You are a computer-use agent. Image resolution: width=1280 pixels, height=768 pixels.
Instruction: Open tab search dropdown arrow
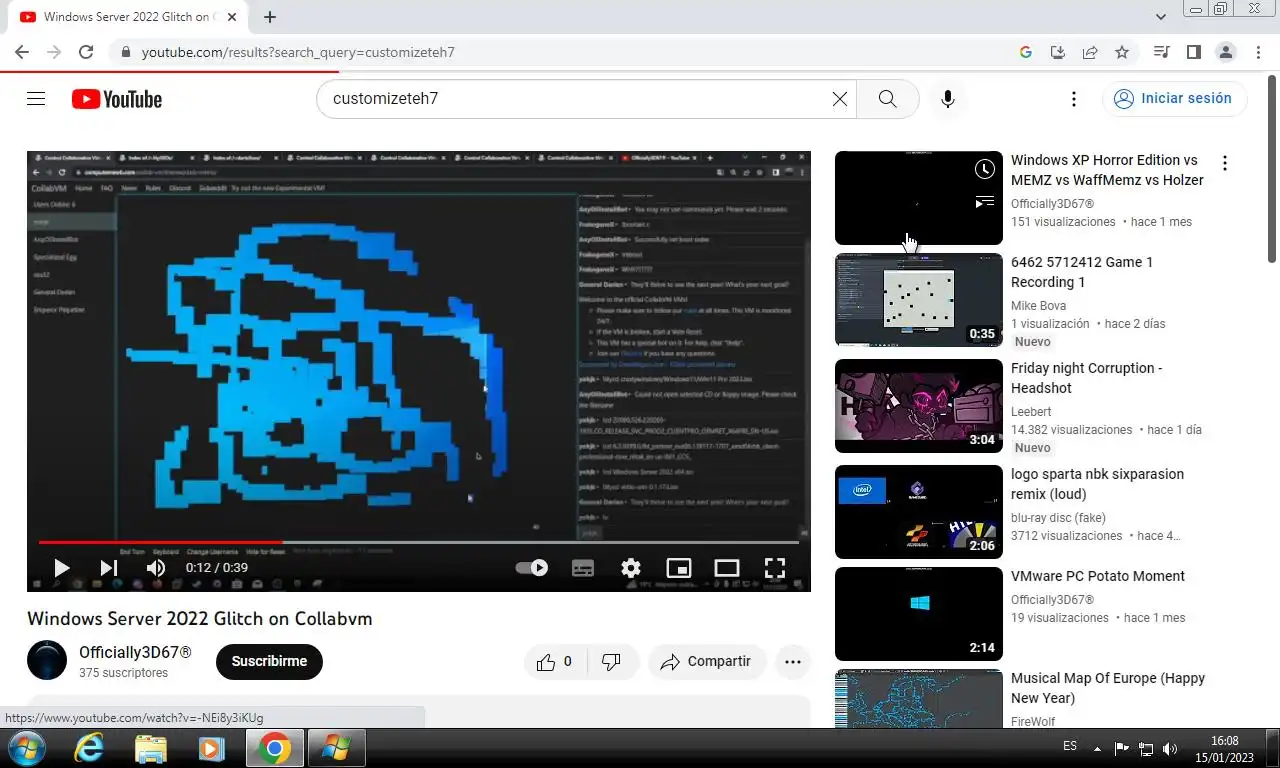point(1161,17)
